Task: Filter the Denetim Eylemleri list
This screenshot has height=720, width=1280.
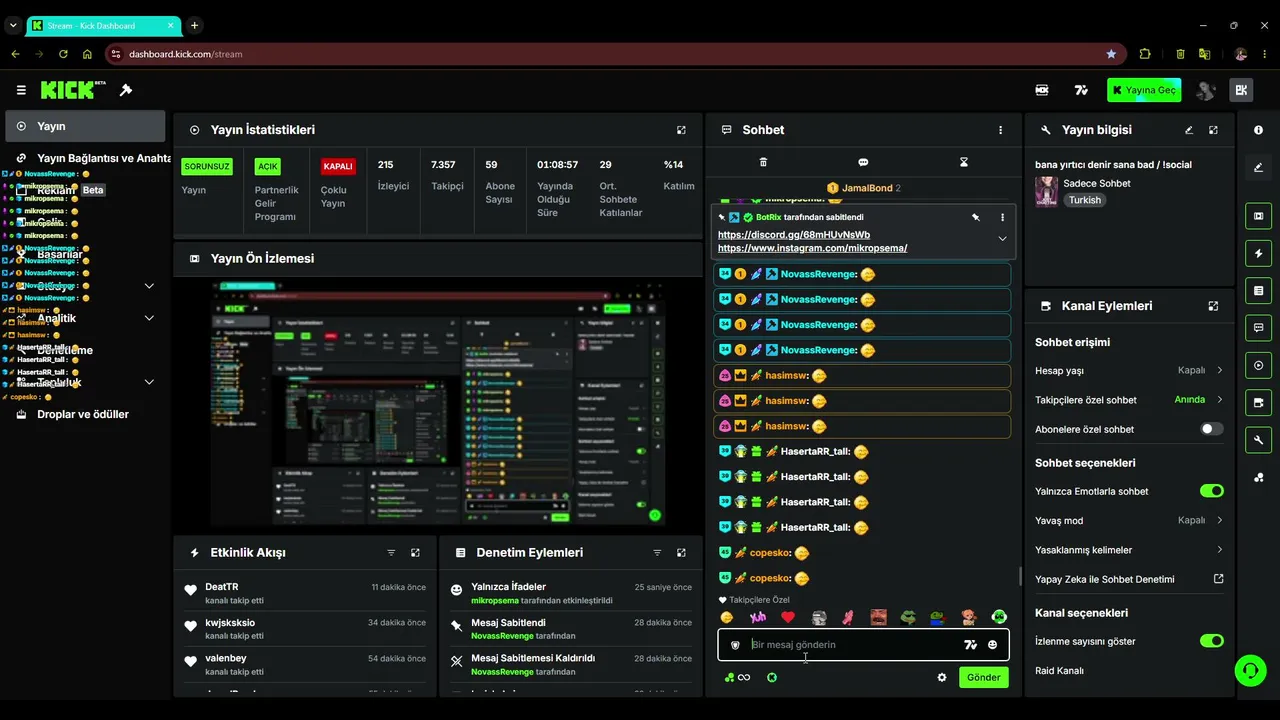Action: click(657, 553)
